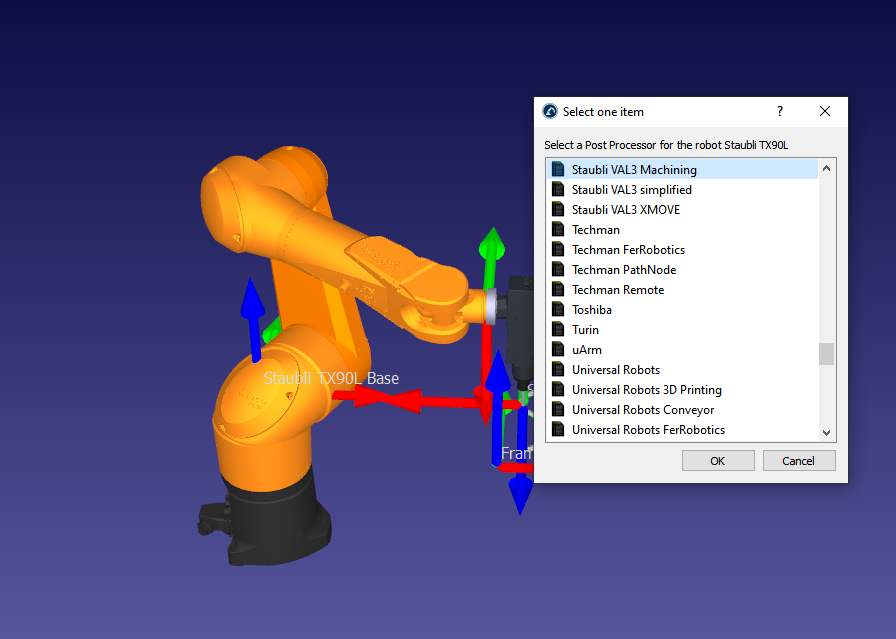Image resolution: width=896 pixels, height=639 pixels.
Task: Select Universal Robots 3D Printing entry
Action: (646, 390)
